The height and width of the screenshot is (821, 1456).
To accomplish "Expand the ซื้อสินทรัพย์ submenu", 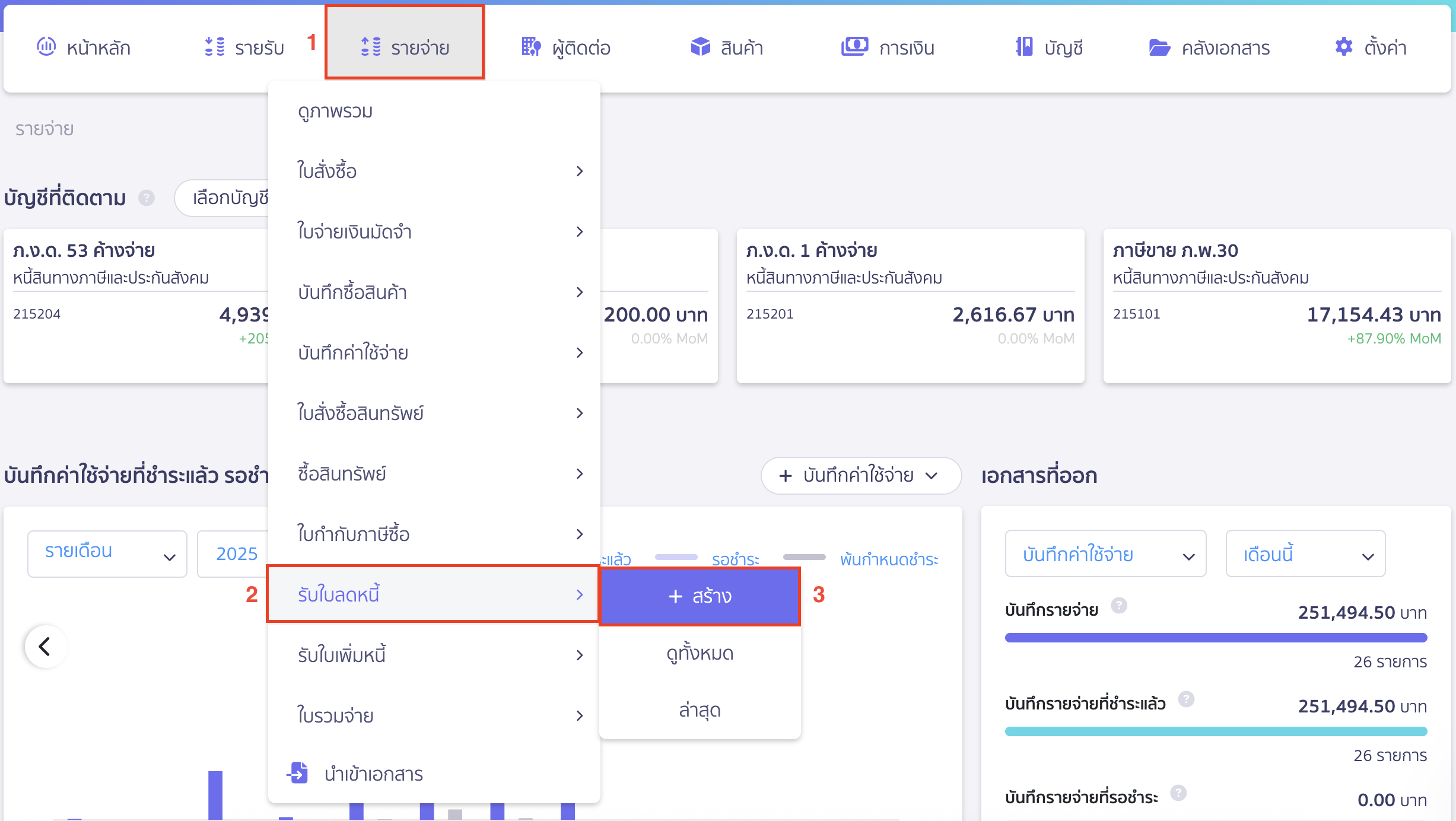I will [x=434, y=474].
